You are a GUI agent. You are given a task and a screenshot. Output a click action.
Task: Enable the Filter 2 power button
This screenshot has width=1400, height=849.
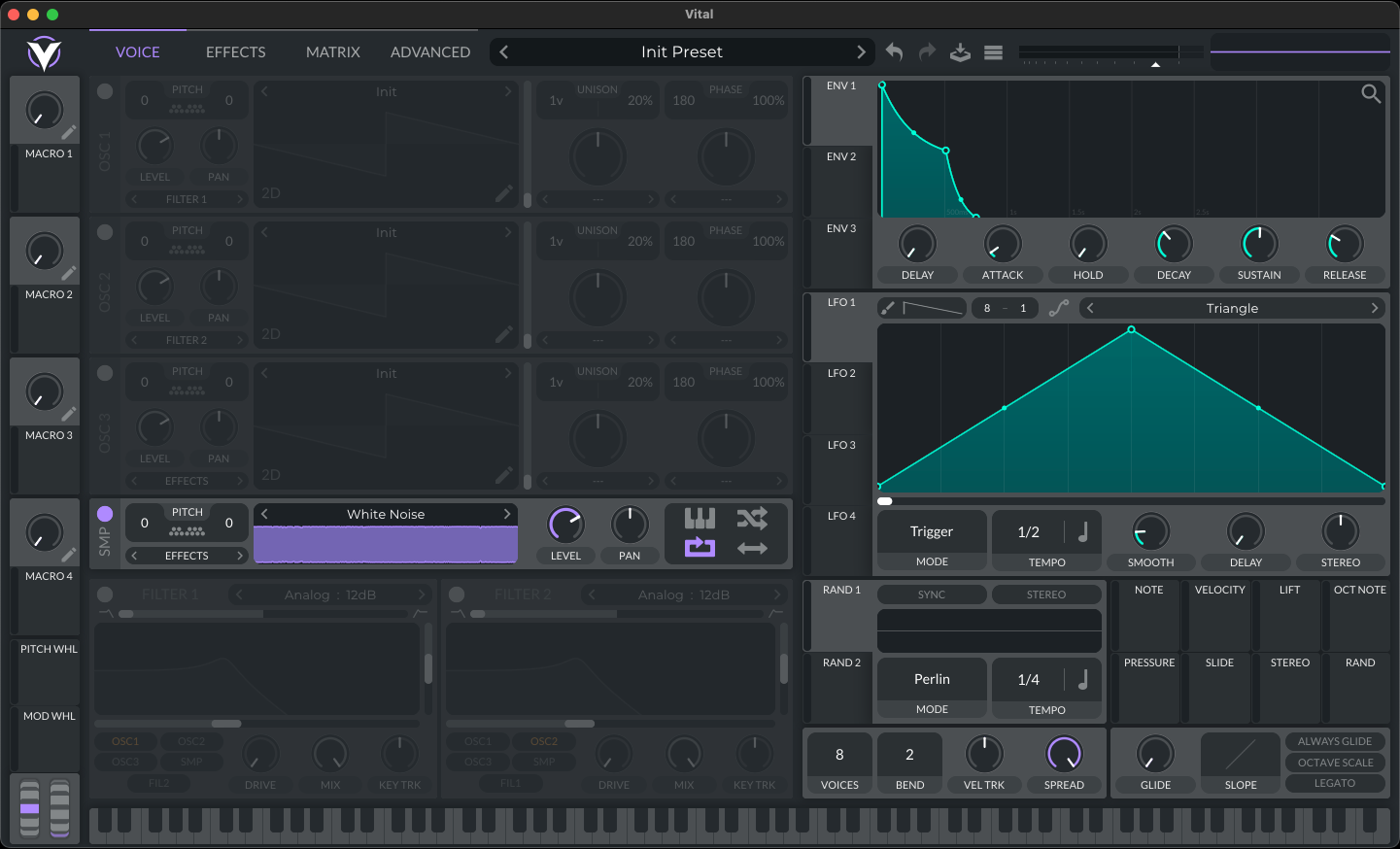click(x=457, y=594)
